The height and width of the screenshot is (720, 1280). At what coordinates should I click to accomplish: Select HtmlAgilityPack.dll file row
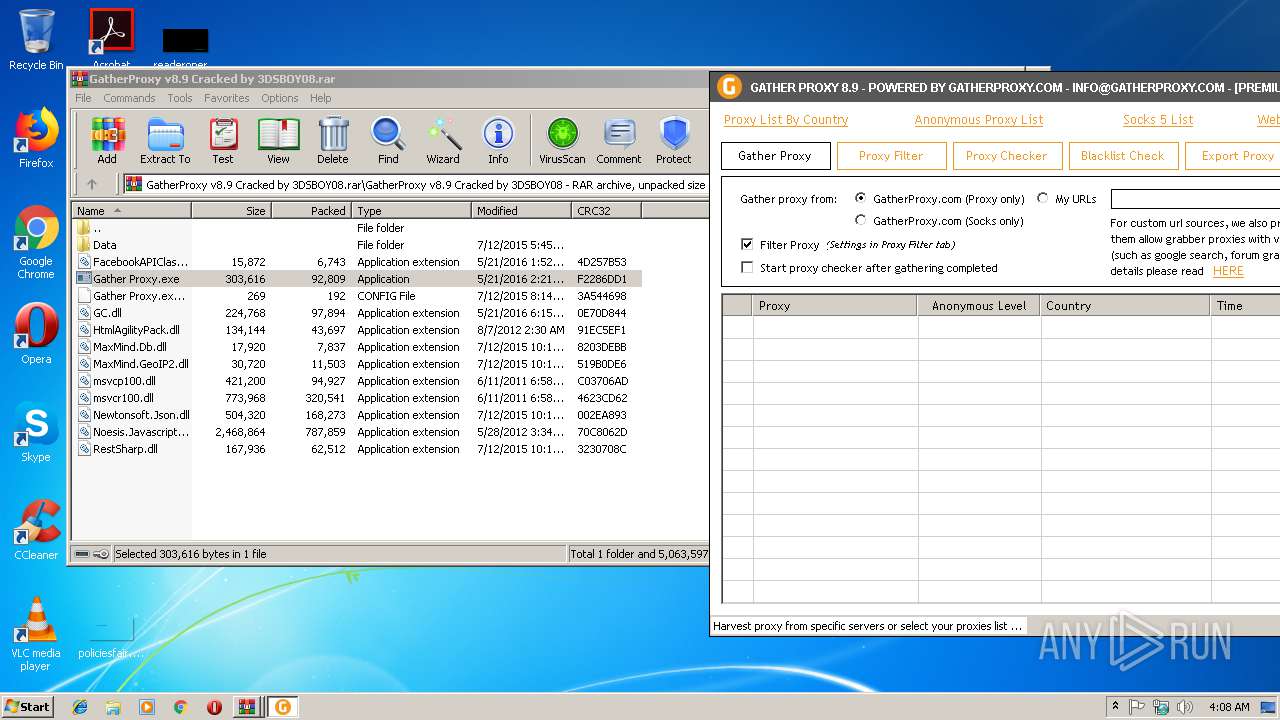(x=357, y=330)
